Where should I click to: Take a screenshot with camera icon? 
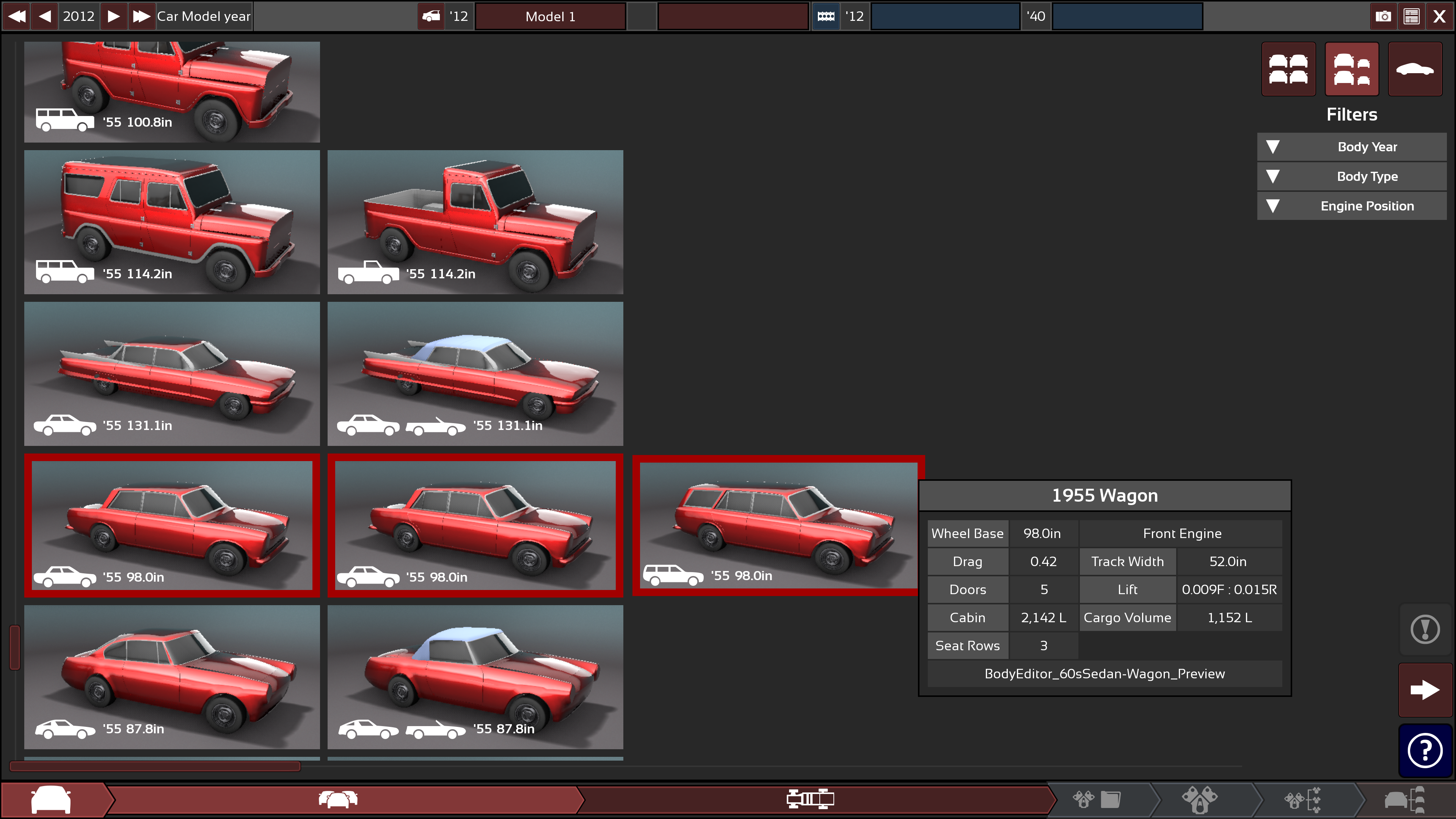pyautogui.click(x=1383, y=16)
